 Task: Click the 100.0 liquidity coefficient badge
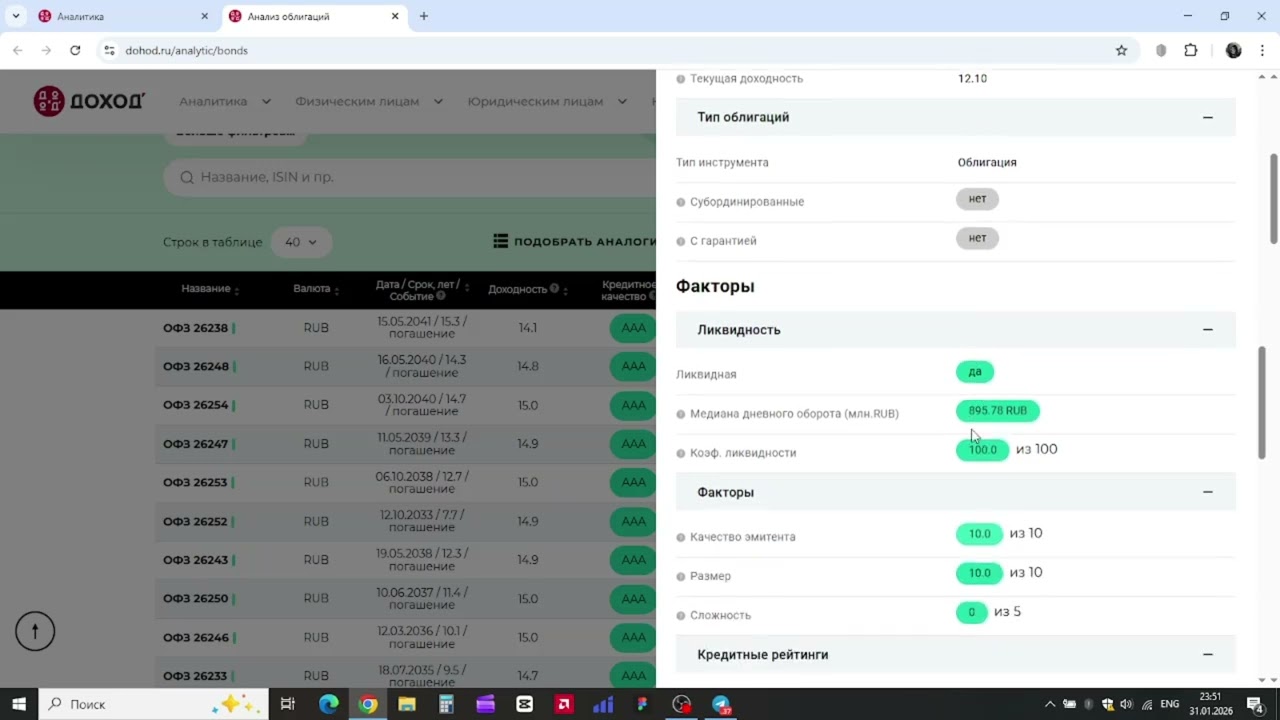tap(983, 450)
